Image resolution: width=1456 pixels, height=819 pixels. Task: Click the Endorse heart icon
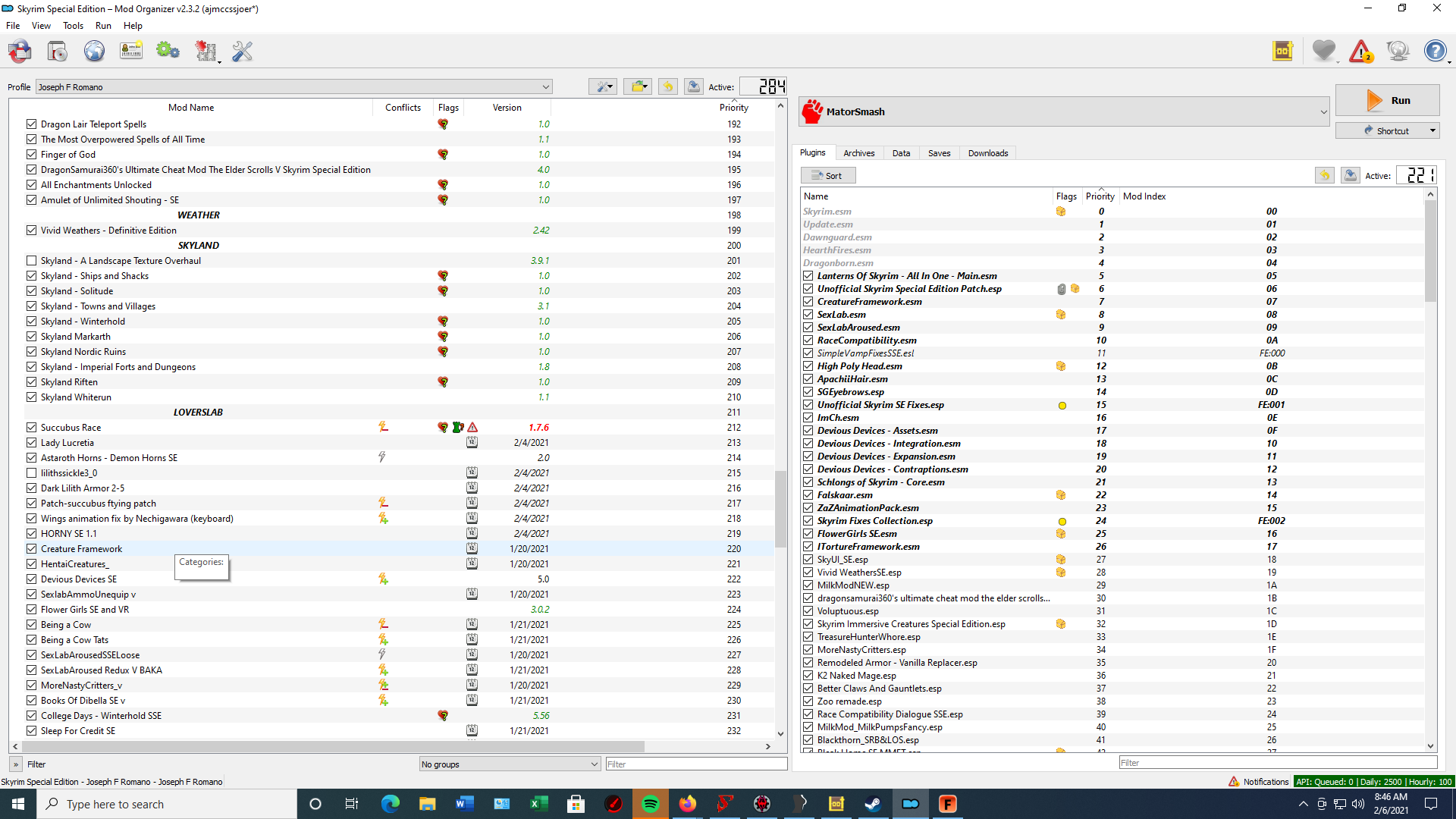click(1324, 52)
